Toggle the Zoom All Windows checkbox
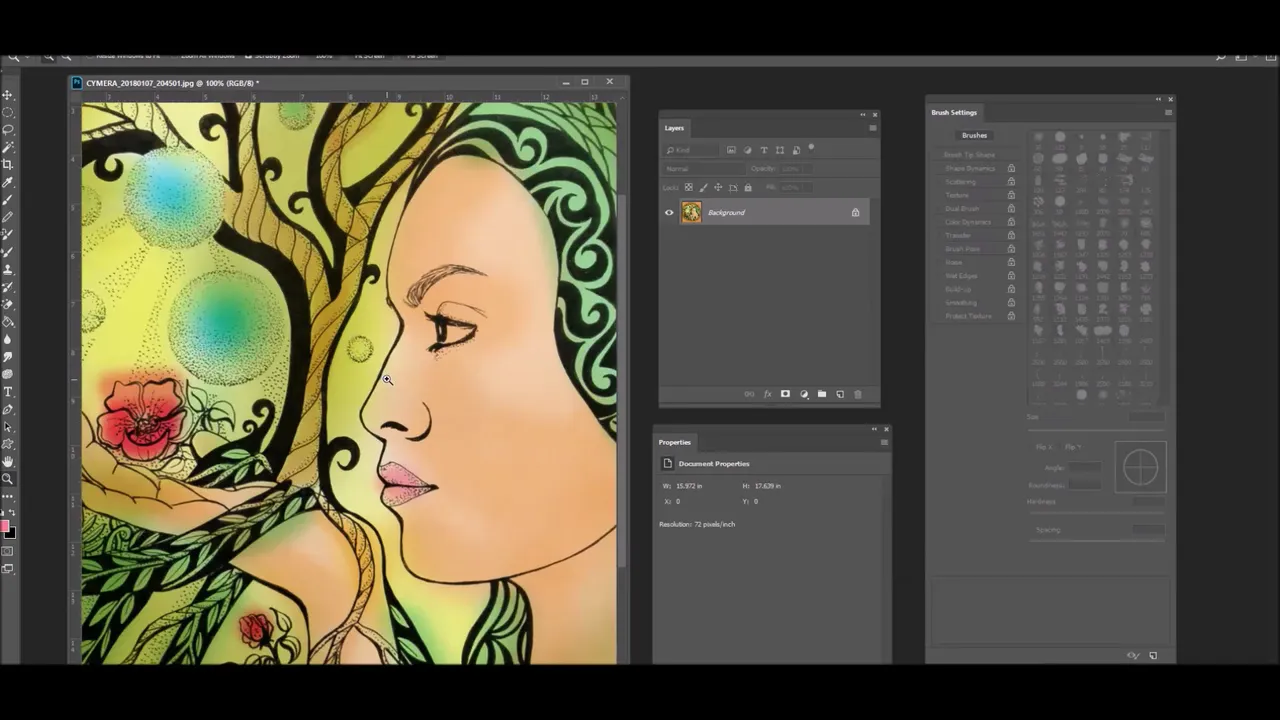Image resolution: width=1280 pixels, height=720 pixels. click(x=174, y=56)
